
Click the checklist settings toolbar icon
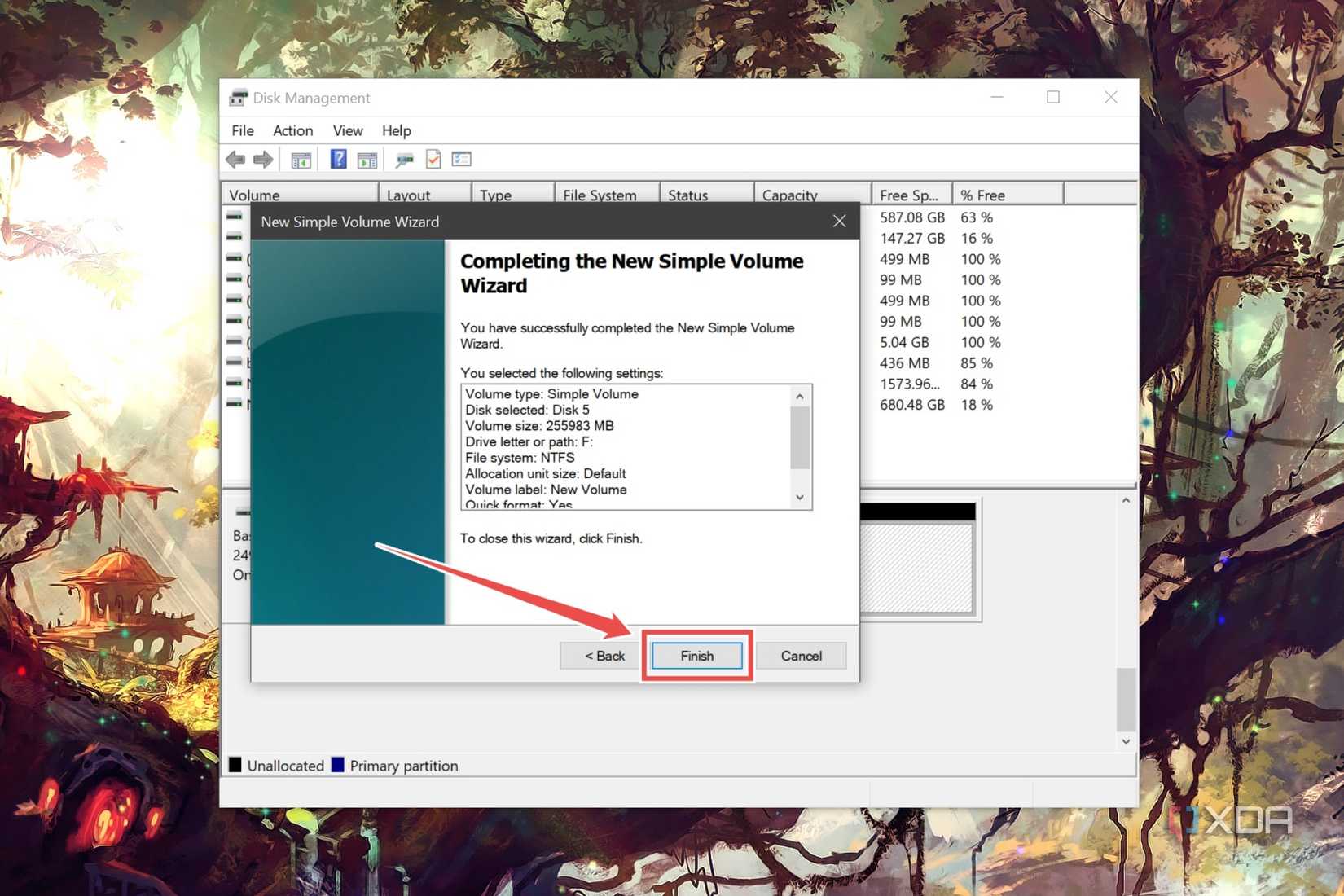(x=462, y=159)
